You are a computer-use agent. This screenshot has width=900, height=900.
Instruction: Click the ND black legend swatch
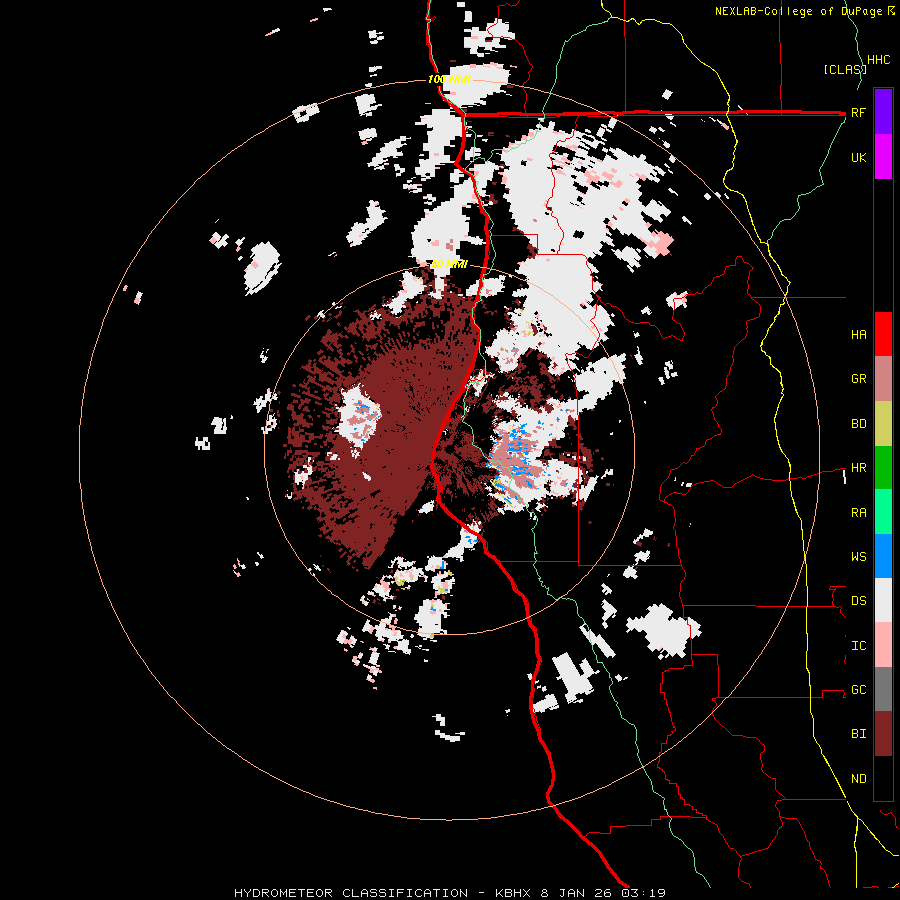883,778
